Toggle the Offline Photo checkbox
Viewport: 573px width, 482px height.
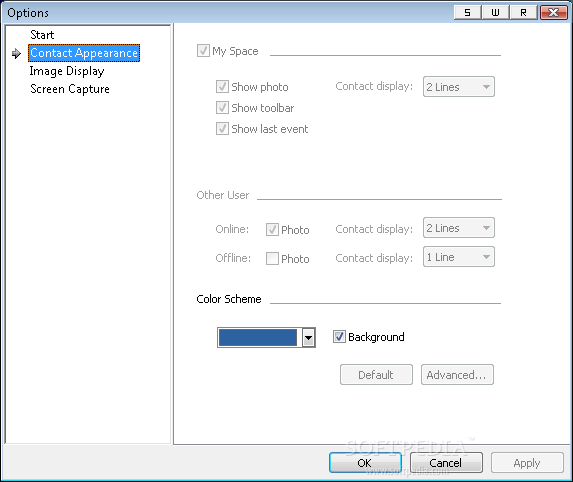pyautogui.click(x=272, y=258)
